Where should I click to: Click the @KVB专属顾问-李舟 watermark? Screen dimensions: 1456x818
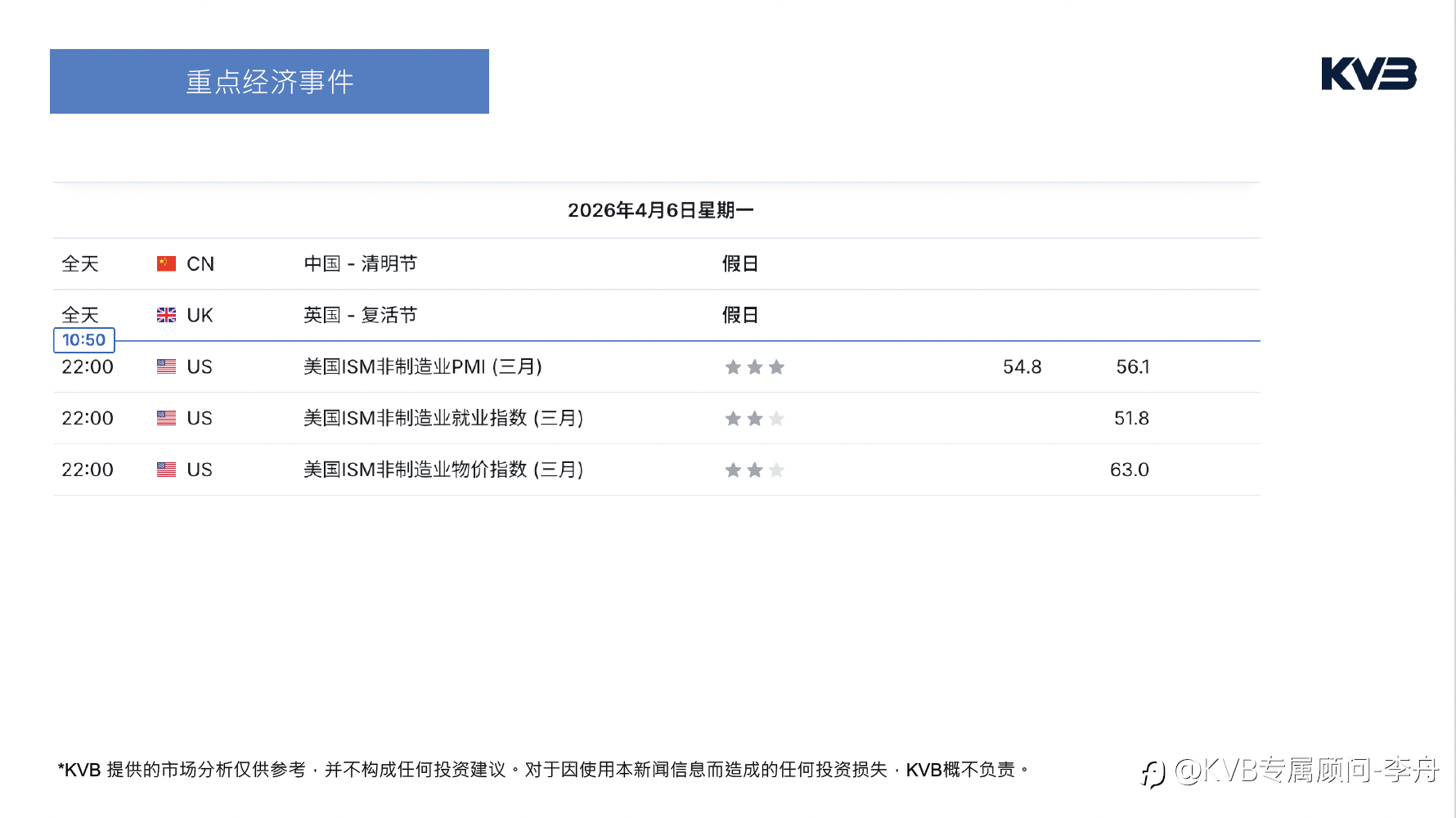point(1307,771)
